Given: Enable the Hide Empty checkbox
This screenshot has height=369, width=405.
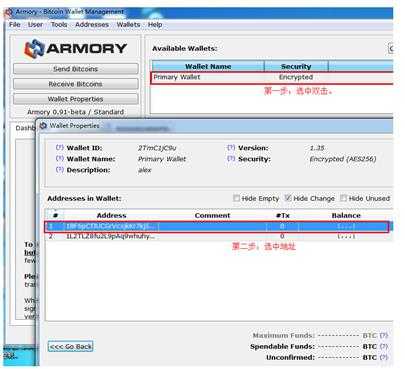Looking at the screenshot, I should [x=236, y=198].
